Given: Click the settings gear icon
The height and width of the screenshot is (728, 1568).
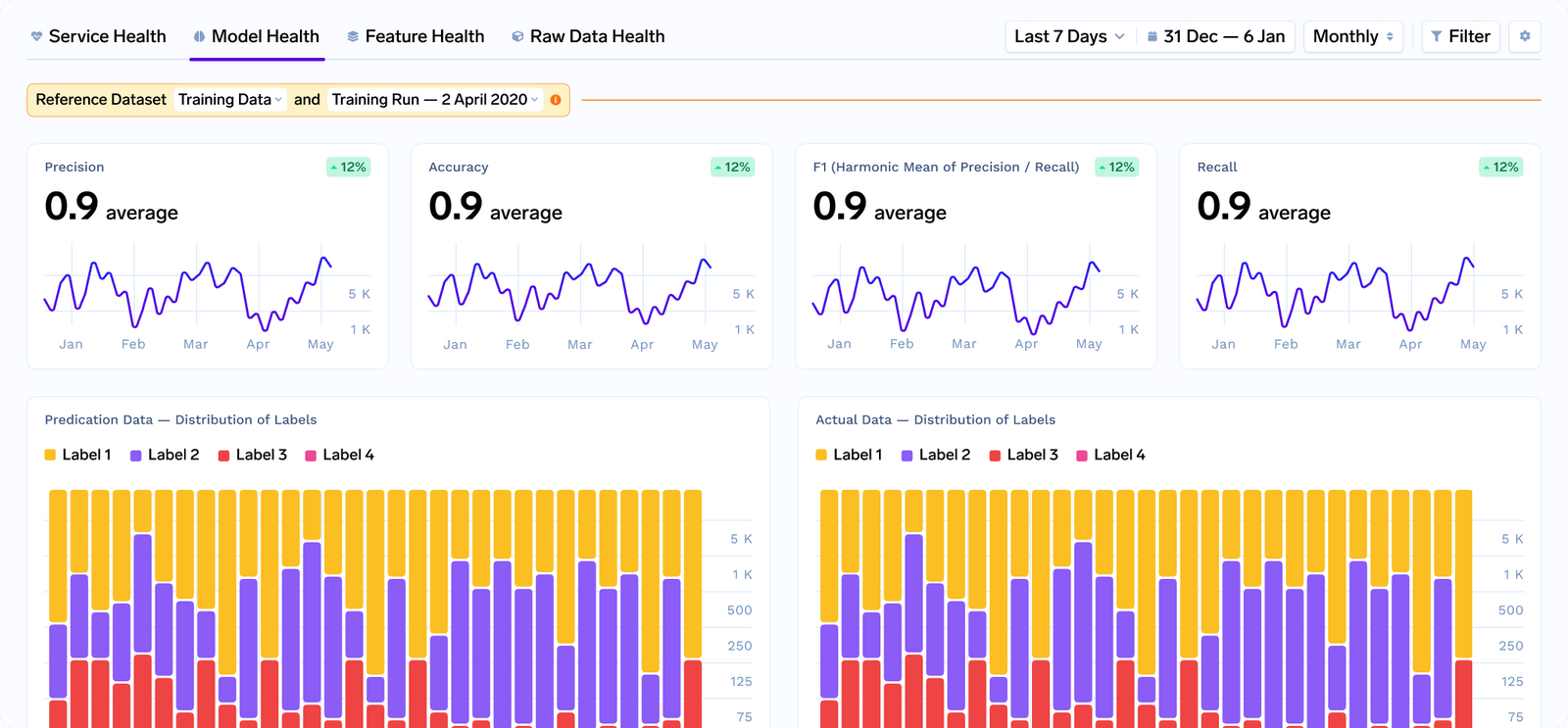Looking at the screenshot, I should point(1525,36).
